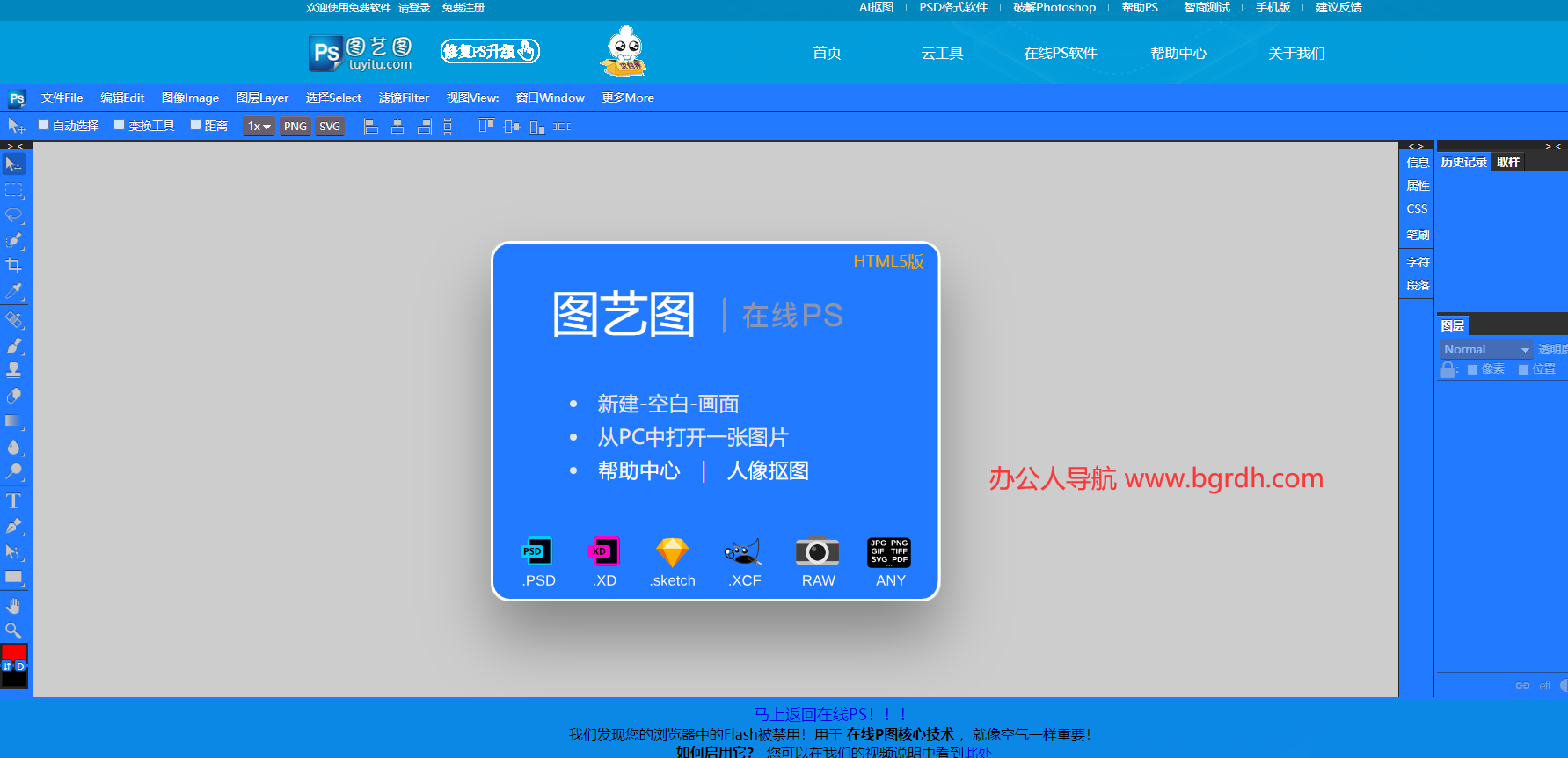
Task: Enable the 变换工具 checkbox
Action: coord(120,125)
